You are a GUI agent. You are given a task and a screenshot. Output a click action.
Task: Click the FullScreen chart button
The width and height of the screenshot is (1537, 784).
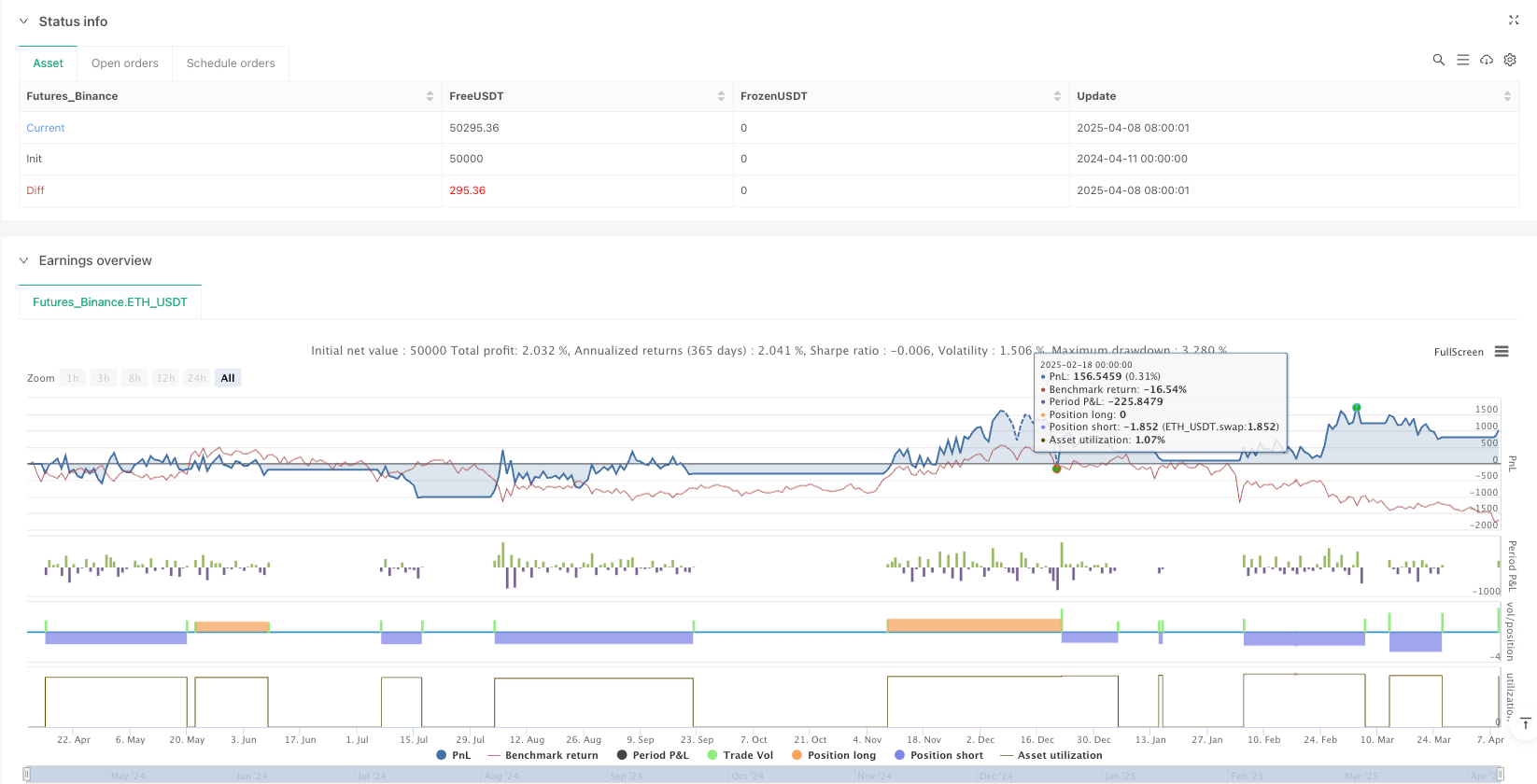point(1458,352)
